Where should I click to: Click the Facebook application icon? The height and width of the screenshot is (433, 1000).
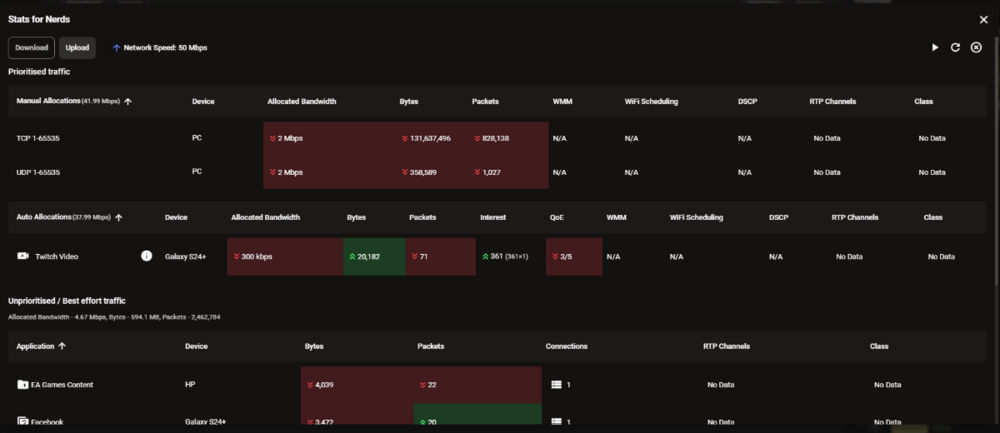click(23, 422)
